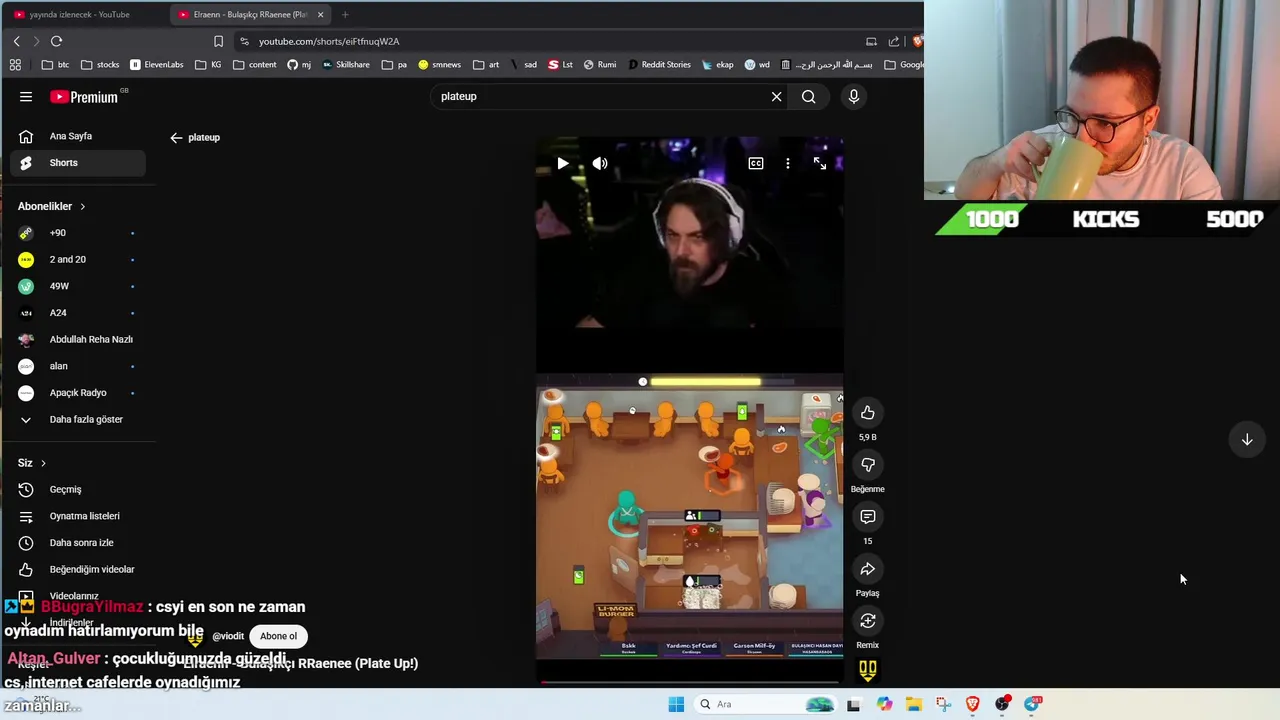The image size is (1280, 720).
Task: Clear the plateup search query
Action: tap(776, 97)
